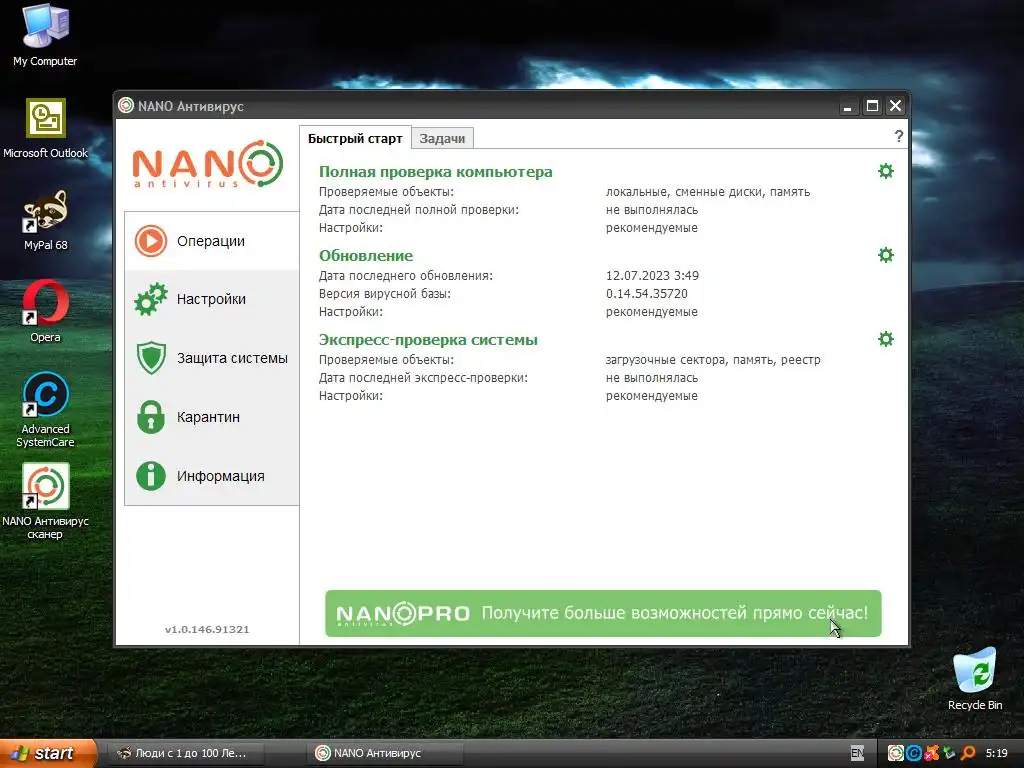Close the NANO Антивирус window
This screenshot has height=768, width=1024.
click(x=895, y=106)
